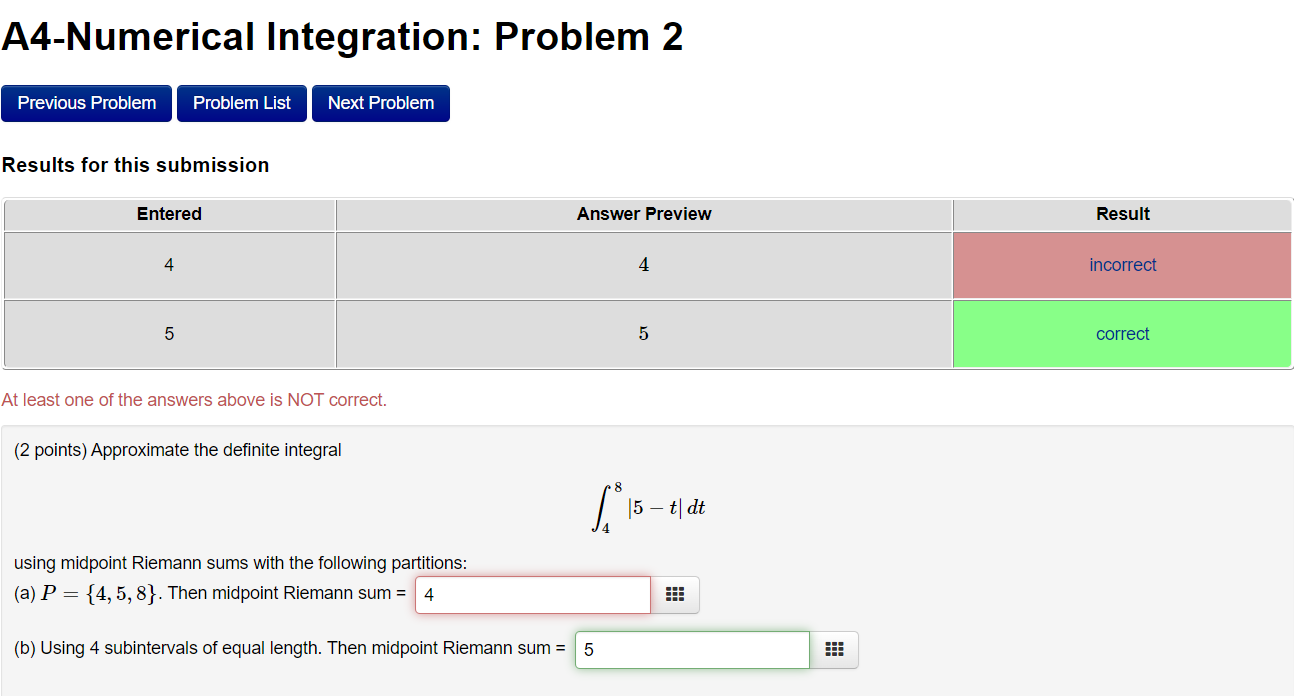Go to the Previous Problem
The width and height of the screenshot is (1294, 696).
(x=86, y=103)
